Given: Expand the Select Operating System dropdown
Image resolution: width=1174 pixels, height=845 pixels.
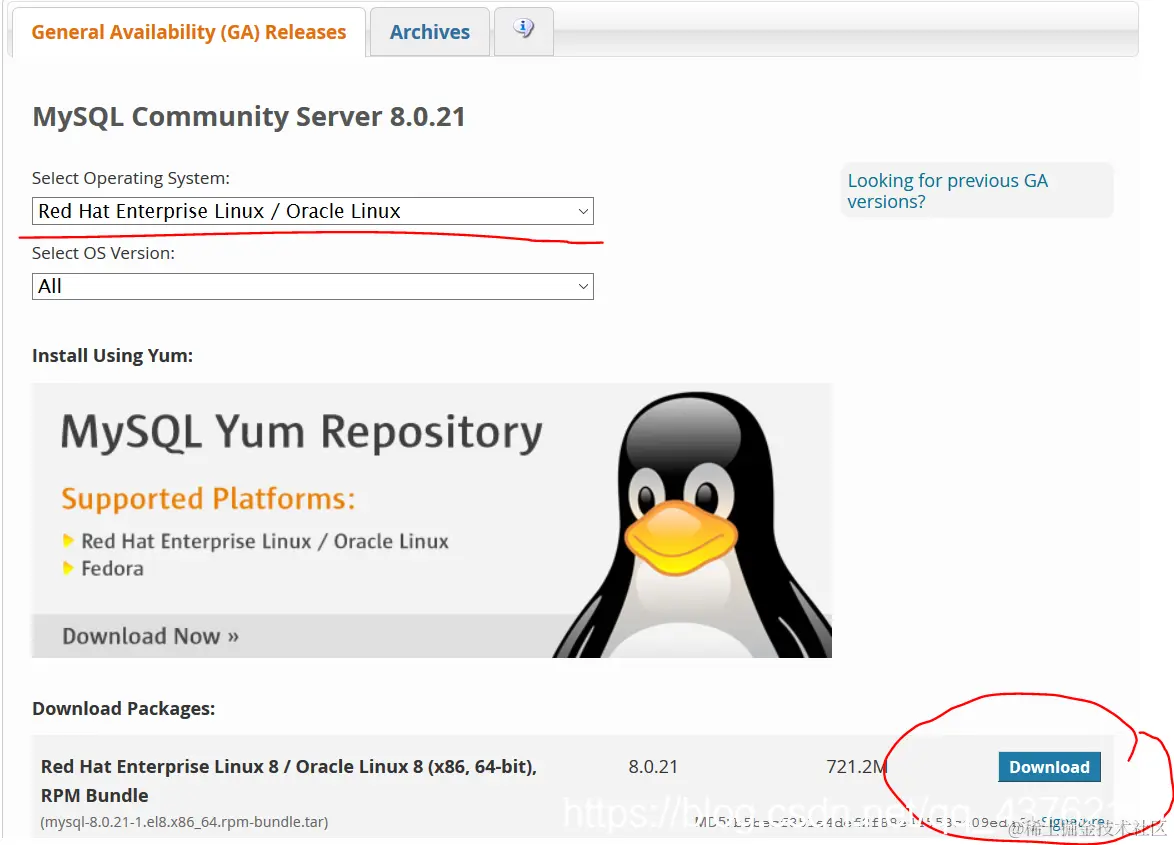Looking at the screenshot, I should 313,211.
